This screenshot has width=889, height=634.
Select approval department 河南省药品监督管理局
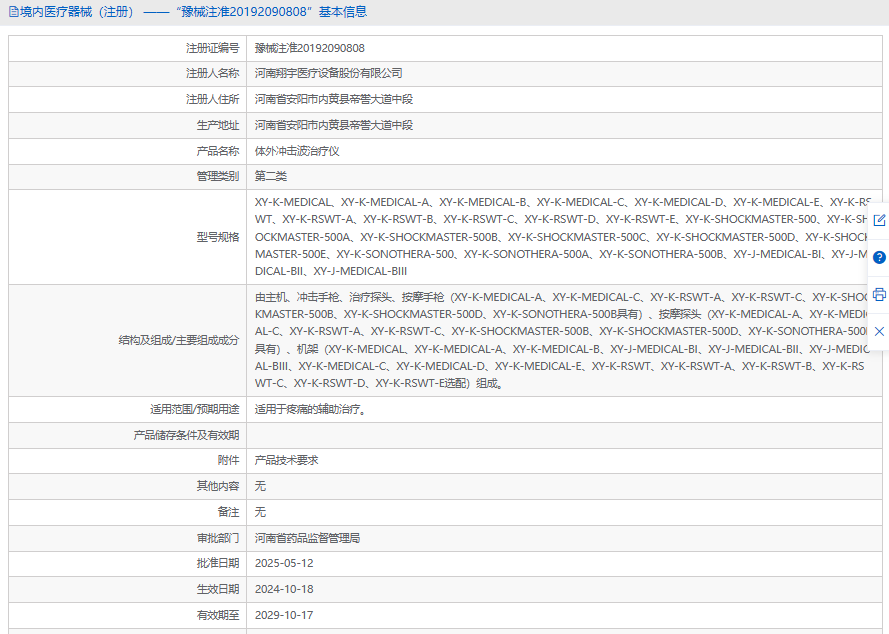(x=307, y=538)
